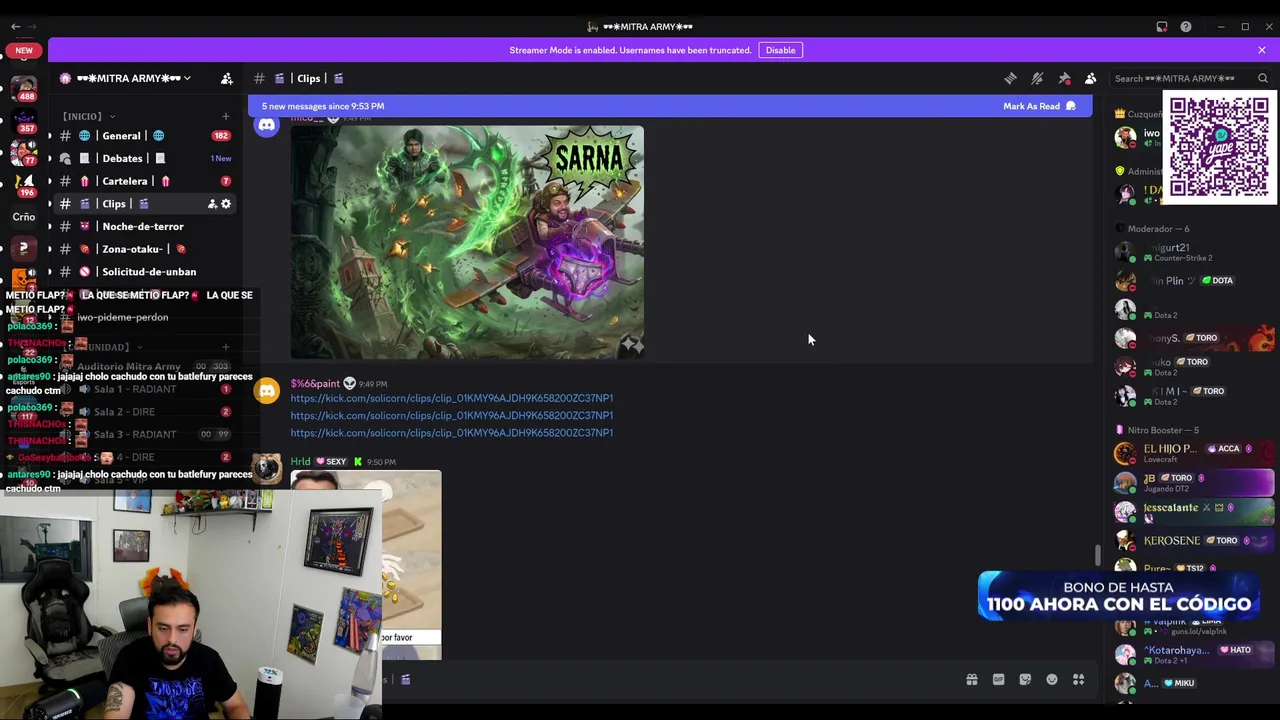
Task: Expand threads arrow beside Cartelera channel
Action: (x=49, y=181)
